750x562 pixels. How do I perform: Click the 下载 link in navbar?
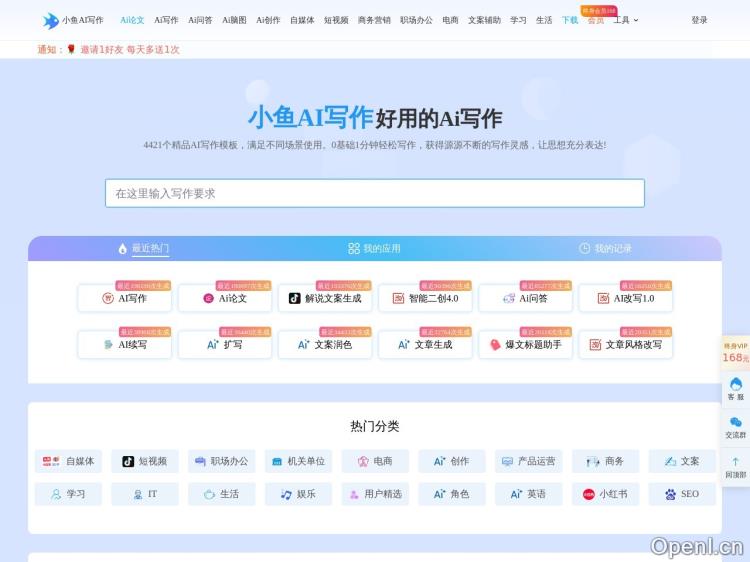pos(570,20)
